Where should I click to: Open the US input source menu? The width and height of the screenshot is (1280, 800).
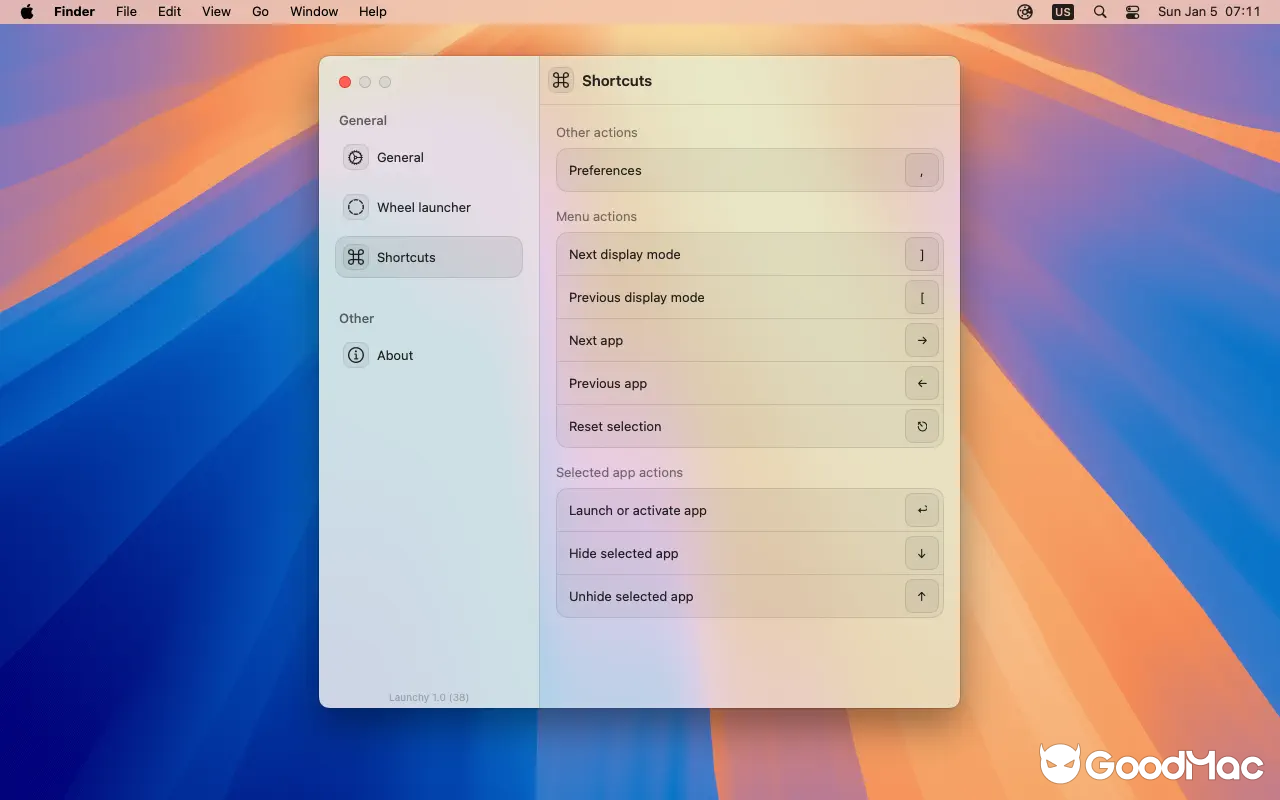pyautogui.click(x=1063, y=12)
